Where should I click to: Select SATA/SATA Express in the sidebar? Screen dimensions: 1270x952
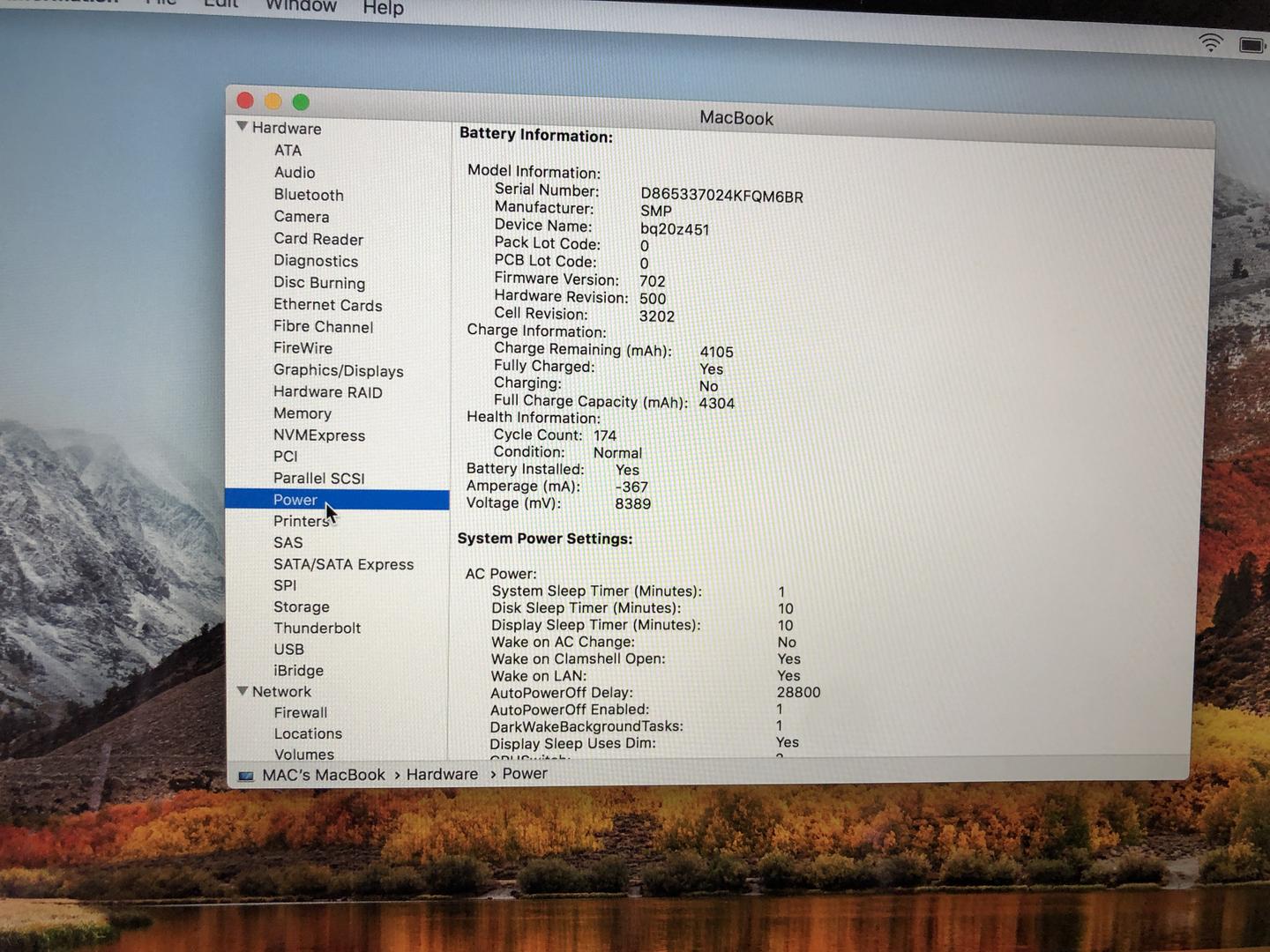click(344, 564)
